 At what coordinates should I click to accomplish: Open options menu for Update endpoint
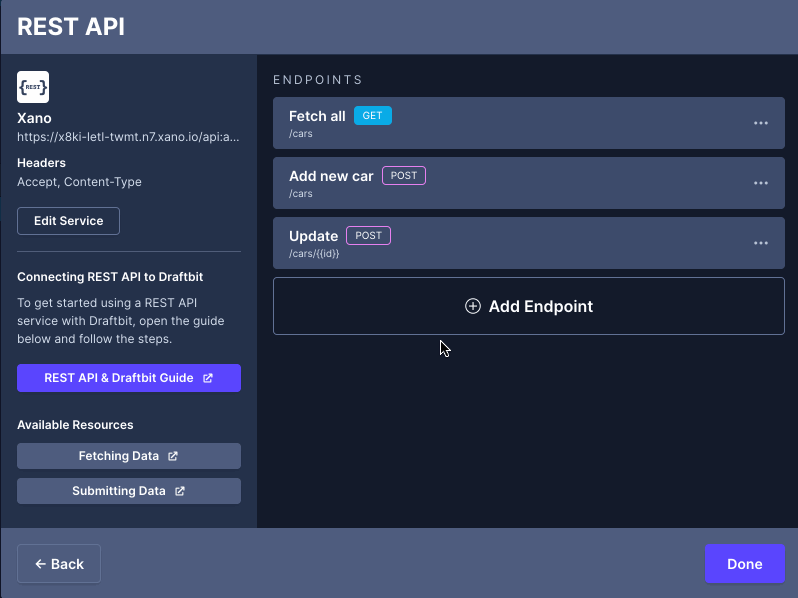[760, 243]
